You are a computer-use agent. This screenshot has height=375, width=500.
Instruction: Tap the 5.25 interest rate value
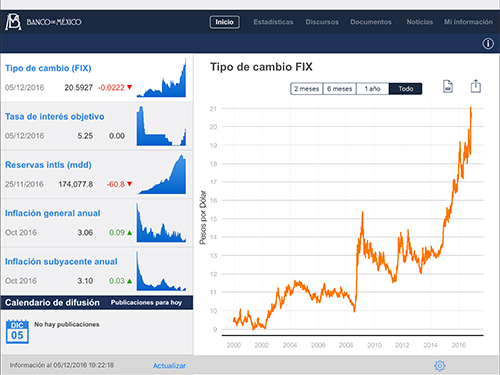click(85, 136)
